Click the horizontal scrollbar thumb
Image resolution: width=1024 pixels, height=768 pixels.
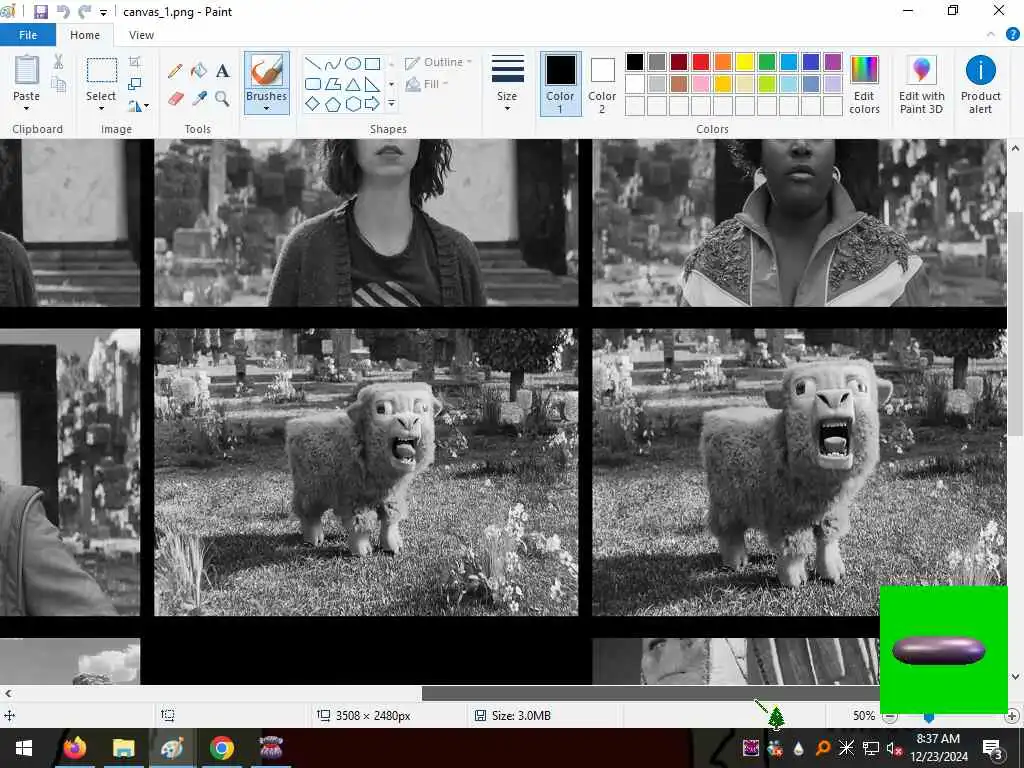pyautogui.click(x=651, y=693)
